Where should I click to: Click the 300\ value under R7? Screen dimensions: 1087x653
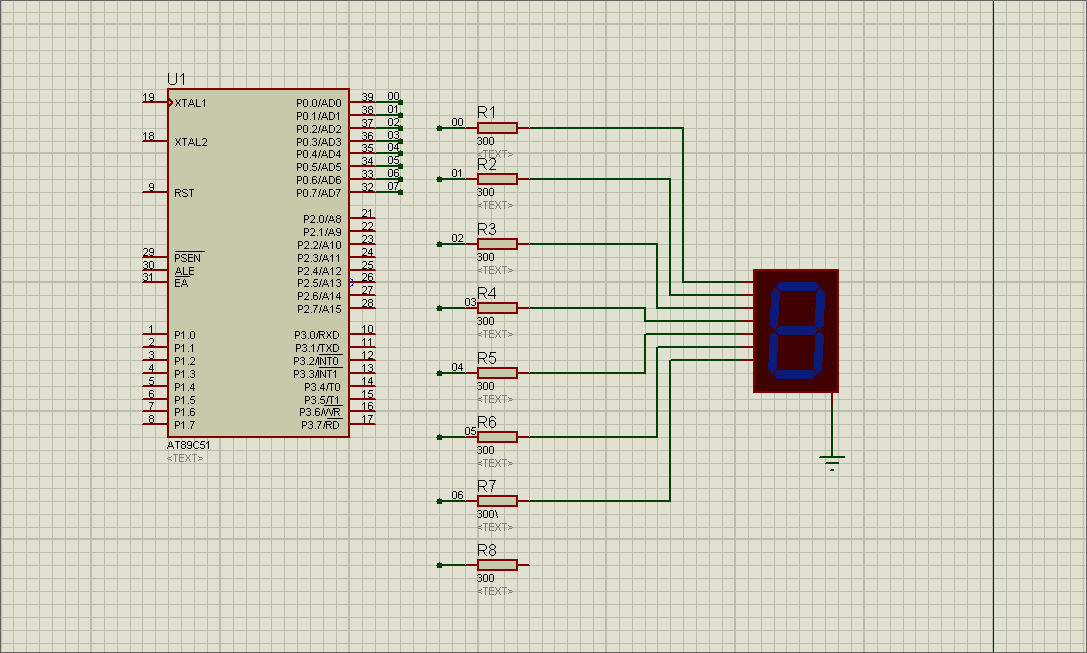tap(487, 514)
